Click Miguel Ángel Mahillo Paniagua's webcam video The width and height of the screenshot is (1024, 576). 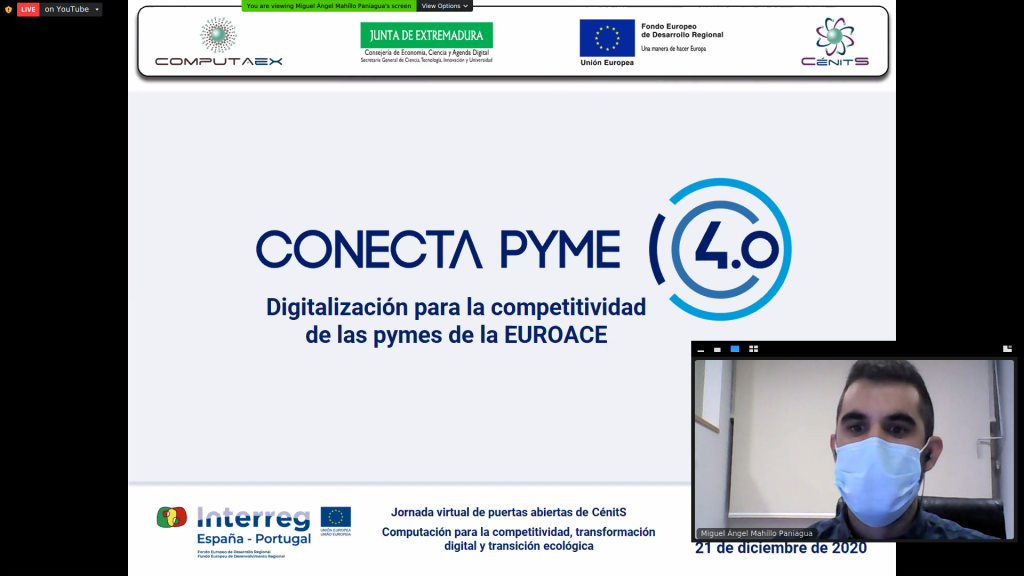click(854, 449)
